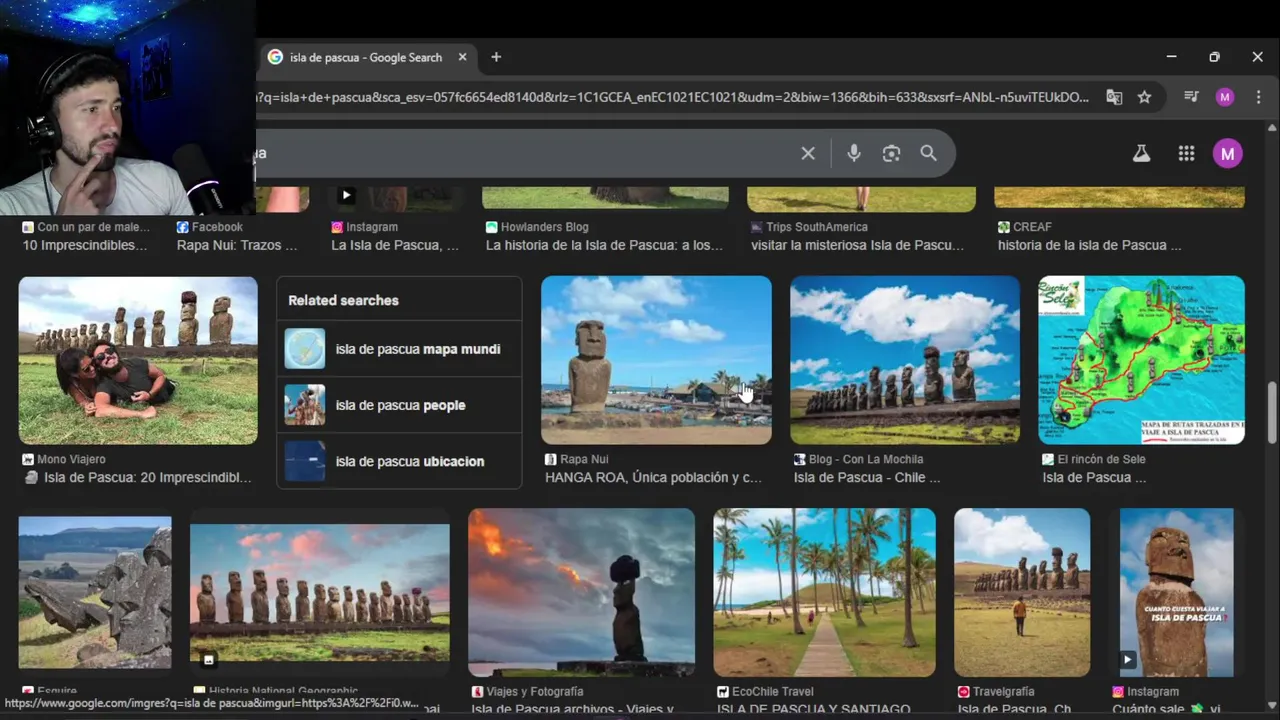Open Search Labs flask icon
The width and height of the screenshot is (1280, 720).
pyautogui.click(x=1141, y=153)
